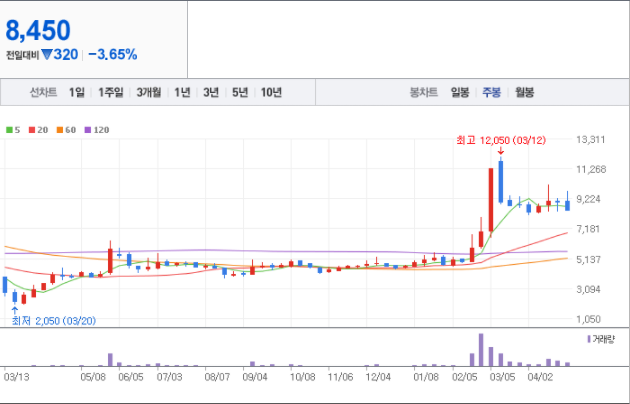Click the 09/04 date axis label
Image resolution: width=630 pixels, height=404 pixels.
[x=255, y=377]
